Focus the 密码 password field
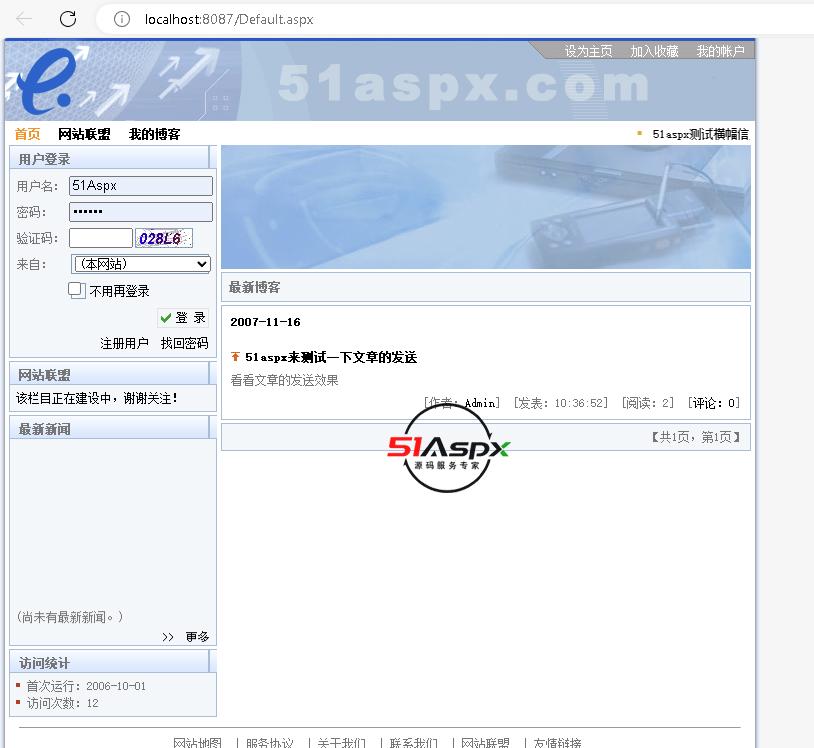Screen dimensions: 814x748 coord(141,212)
